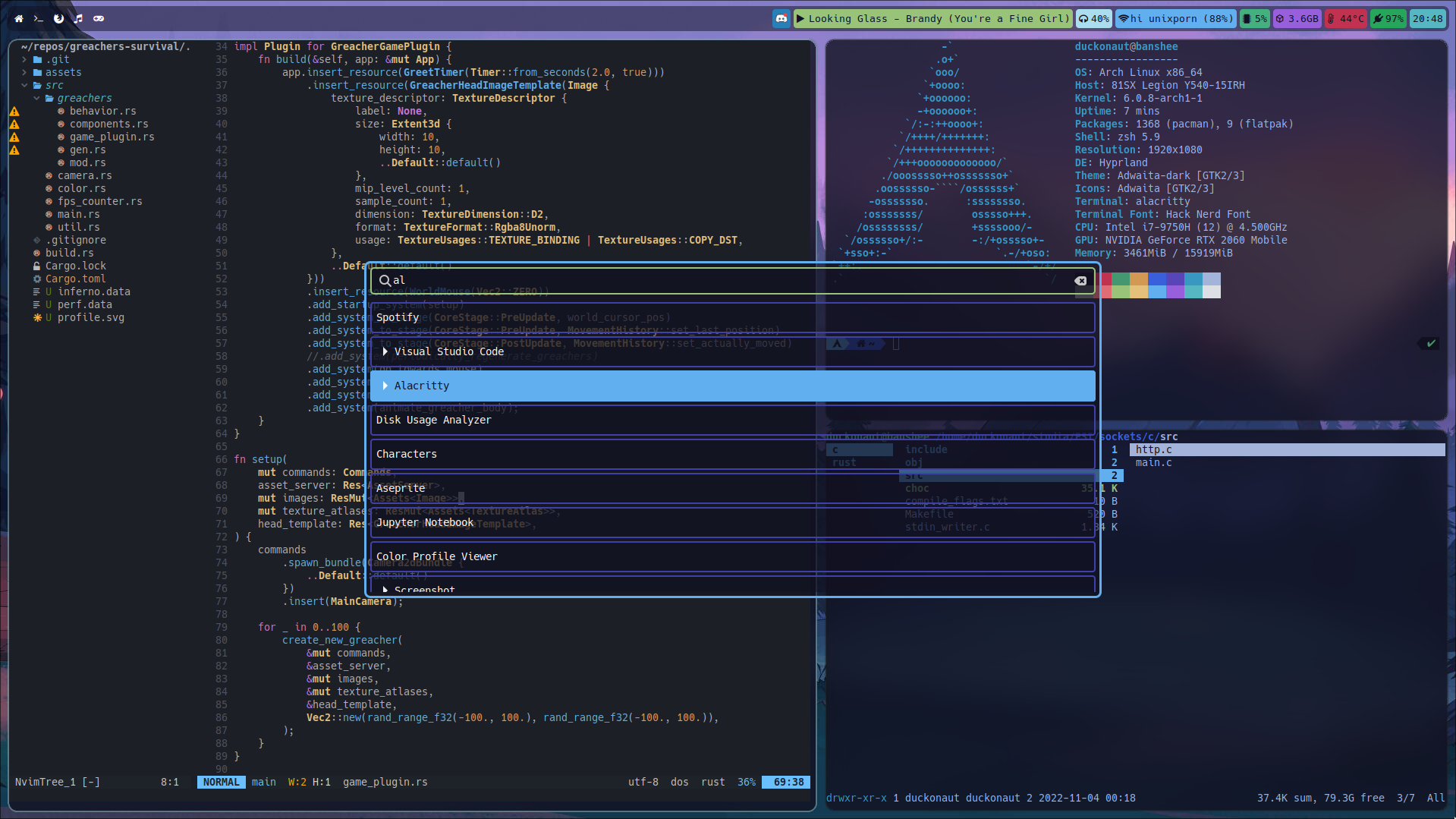Click the green neofetch color block
1456x819 pixels.
[1121, 279]
